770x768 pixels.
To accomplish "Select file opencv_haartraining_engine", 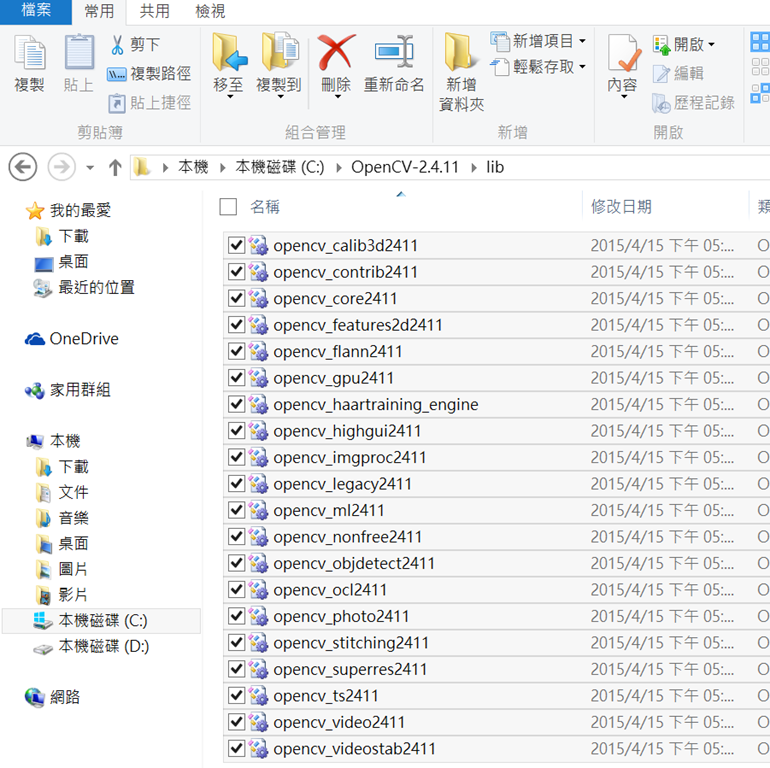I will 376,404.
